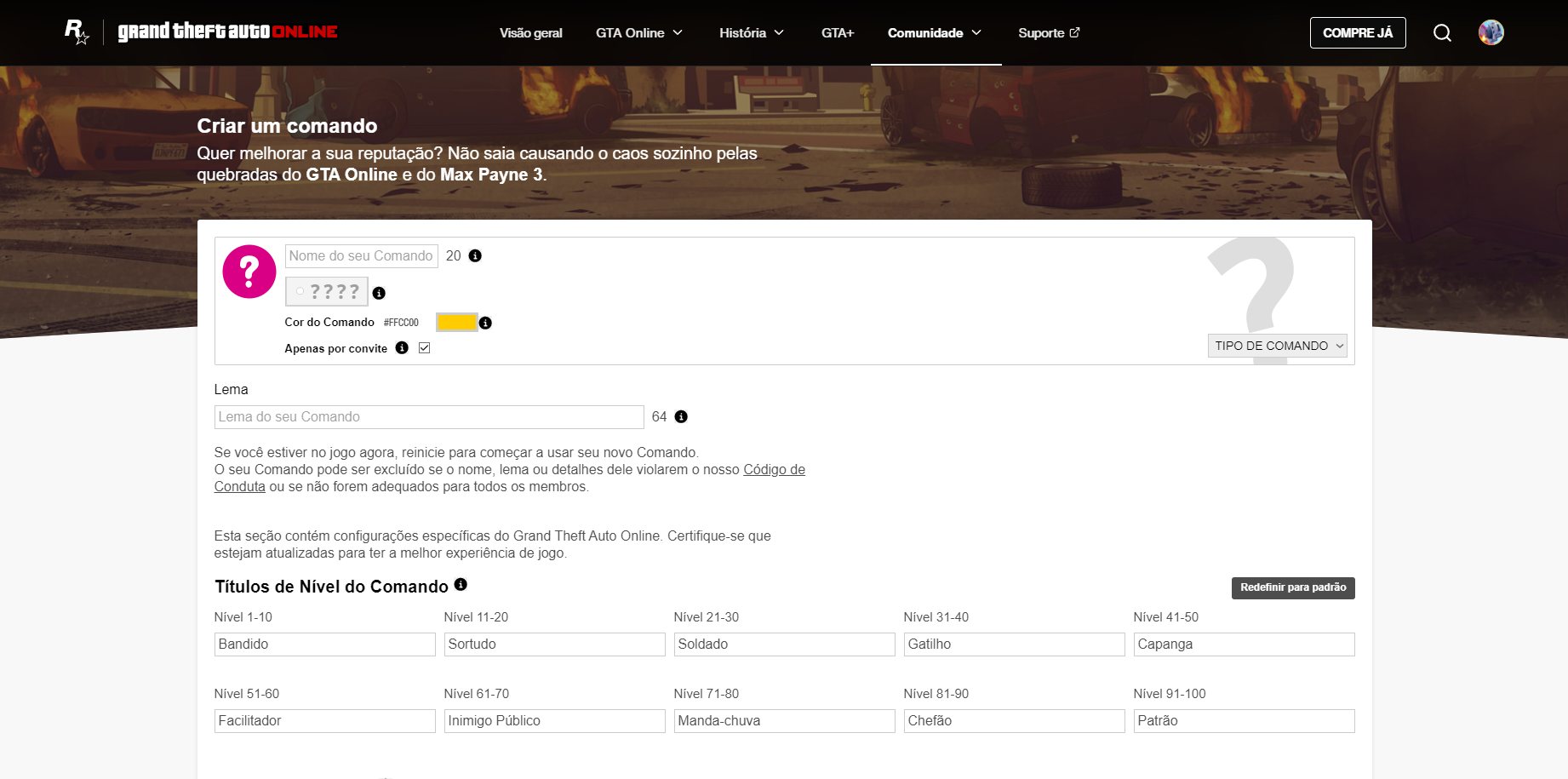This screenshot has height=779, width=1568.
Task: Click the pink question mark crew emblem
Action: 249,271
